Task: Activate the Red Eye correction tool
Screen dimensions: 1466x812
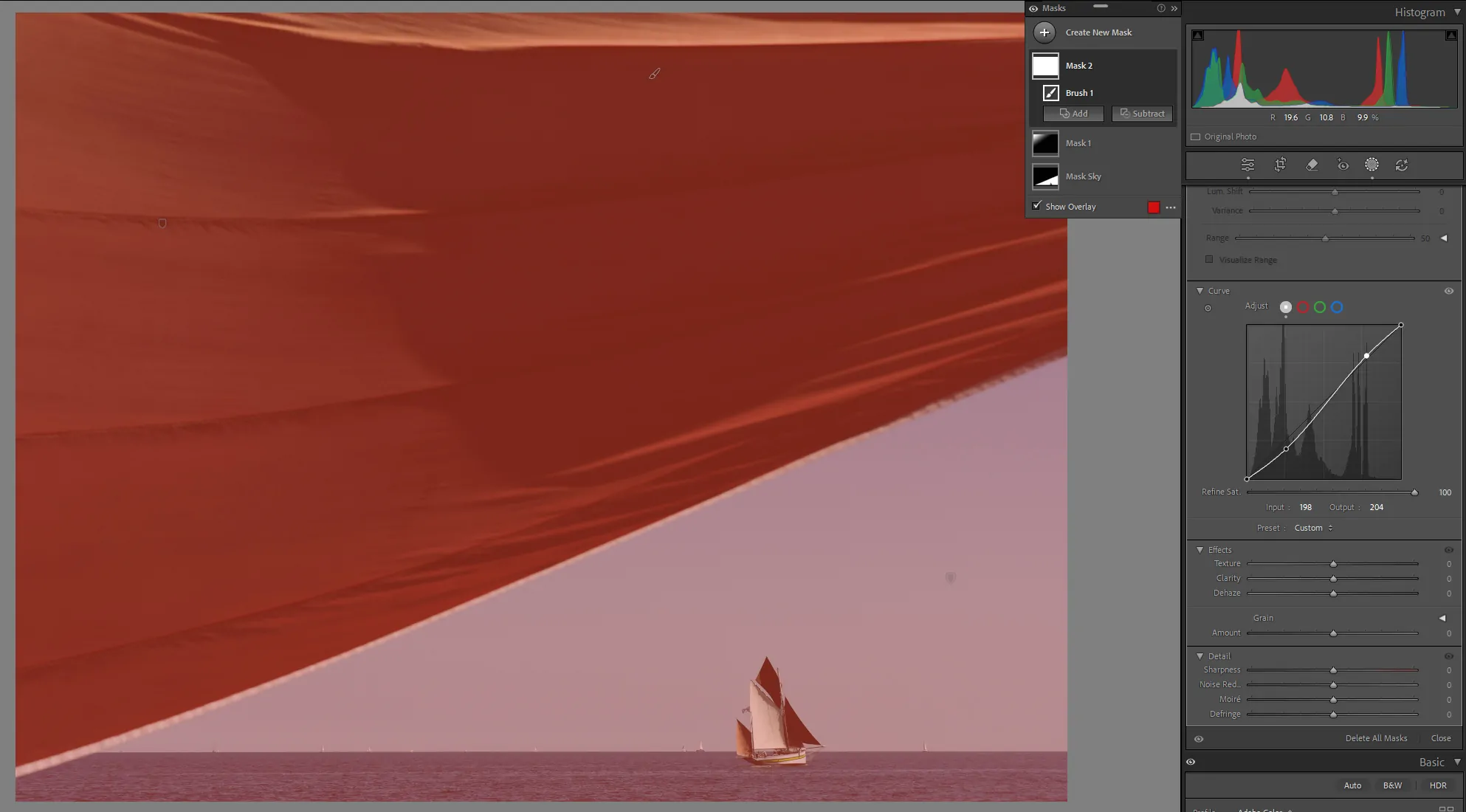Action: click(x=1343, y=165)
